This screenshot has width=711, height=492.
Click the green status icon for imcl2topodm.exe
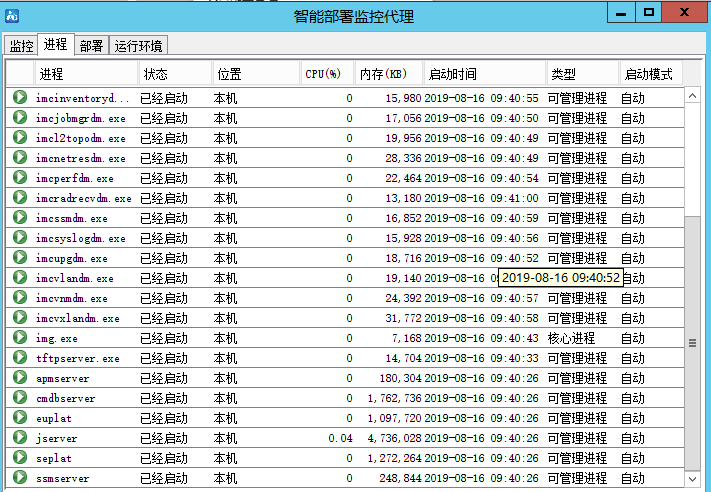(20, 137)
